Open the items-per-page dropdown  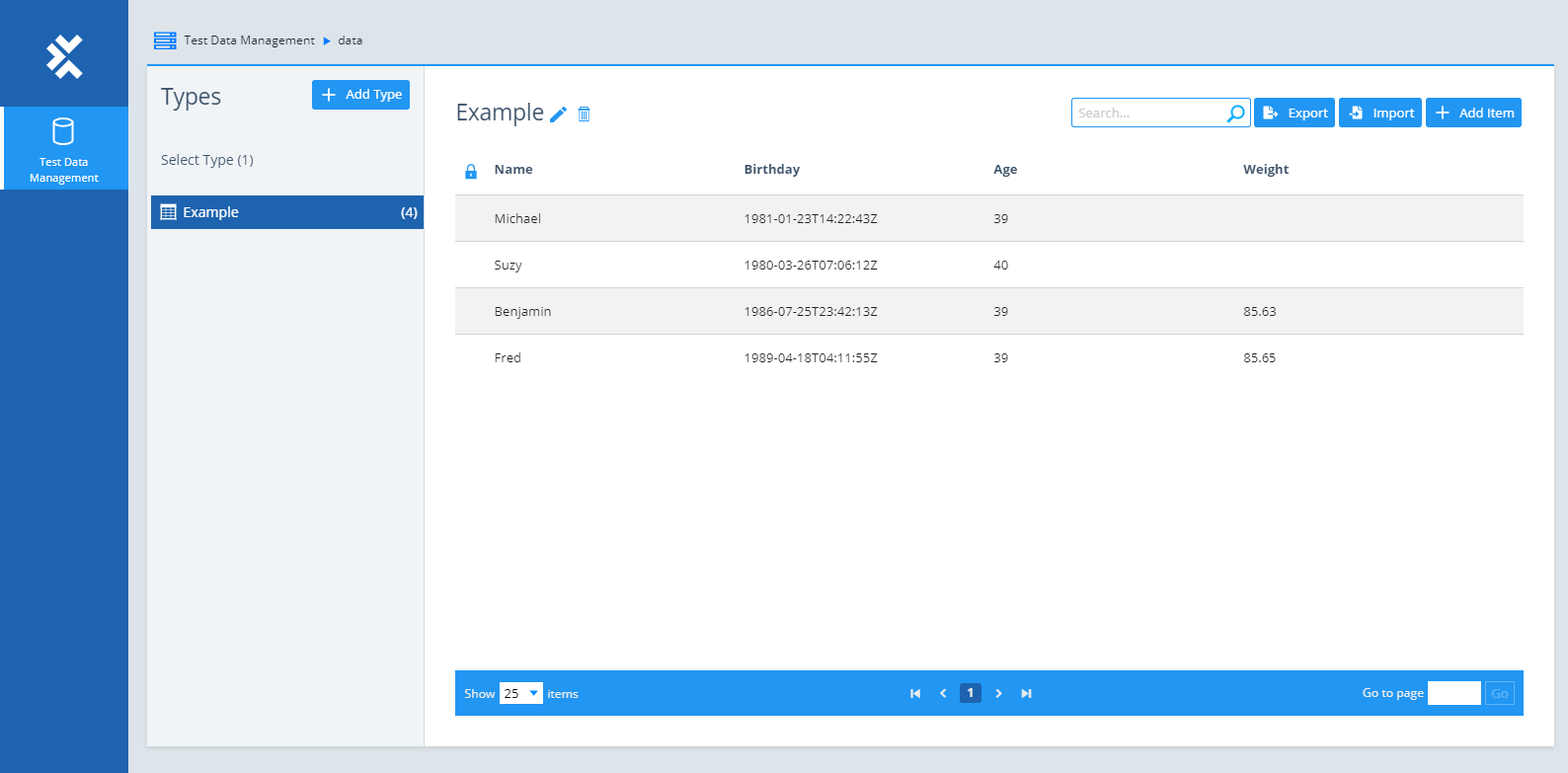[520, 693]
